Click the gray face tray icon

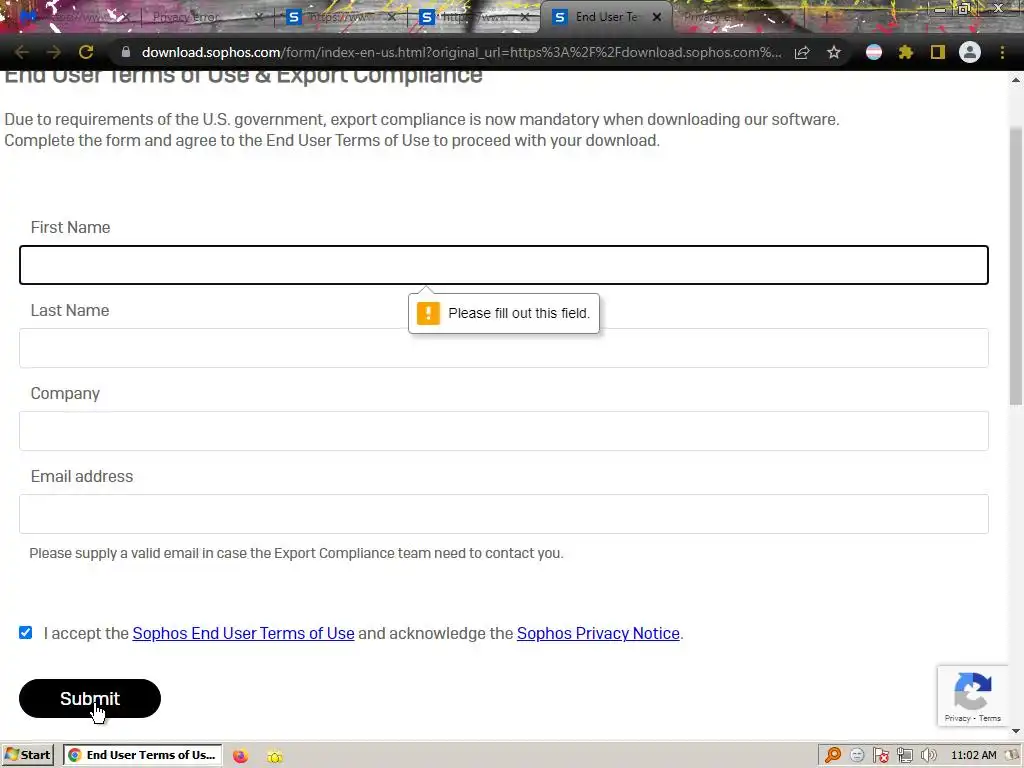pyautogui.click(x=857, y=756)
